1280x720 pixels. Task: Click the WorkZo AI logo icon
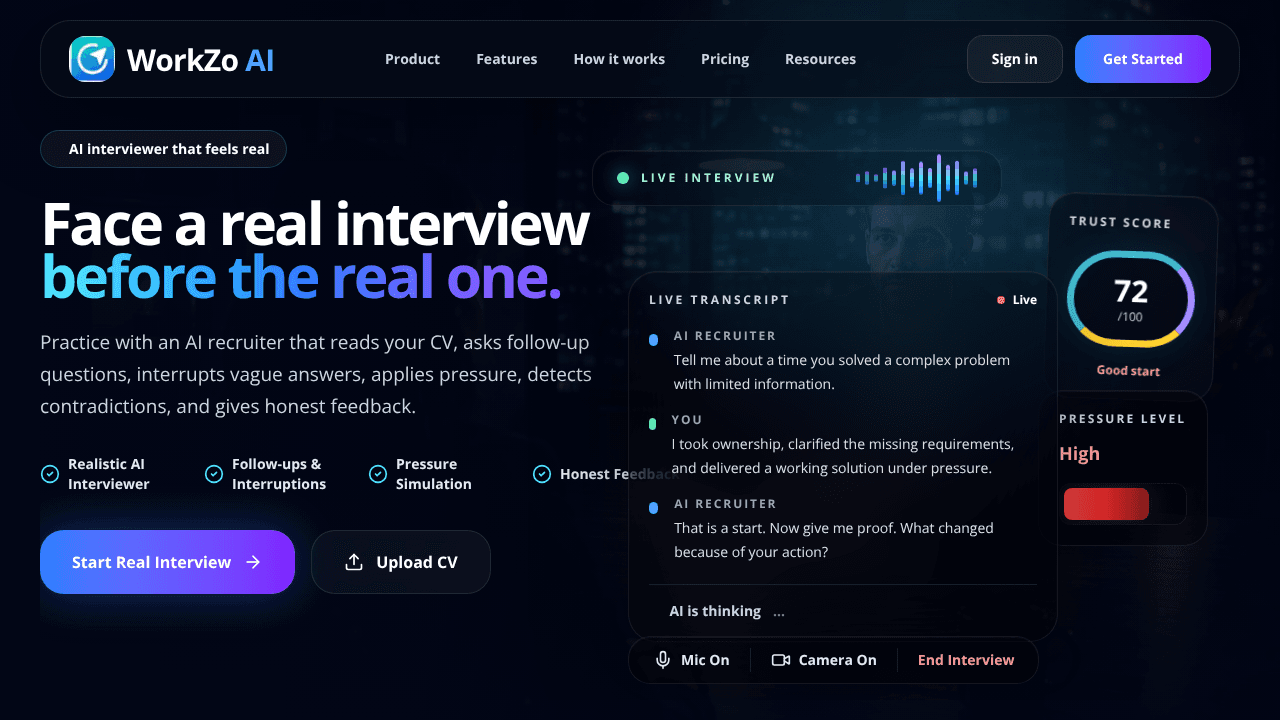(92, 59)
